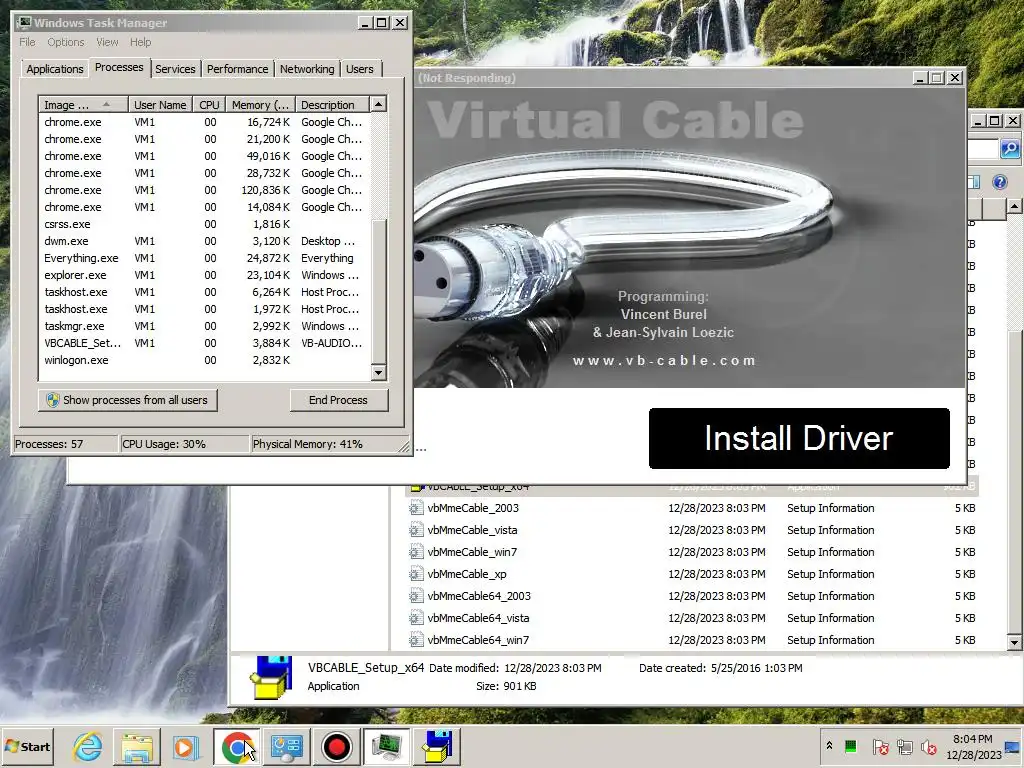Open Options menu in Task Manager
1024x768 pixels.
tap(65, 42)
